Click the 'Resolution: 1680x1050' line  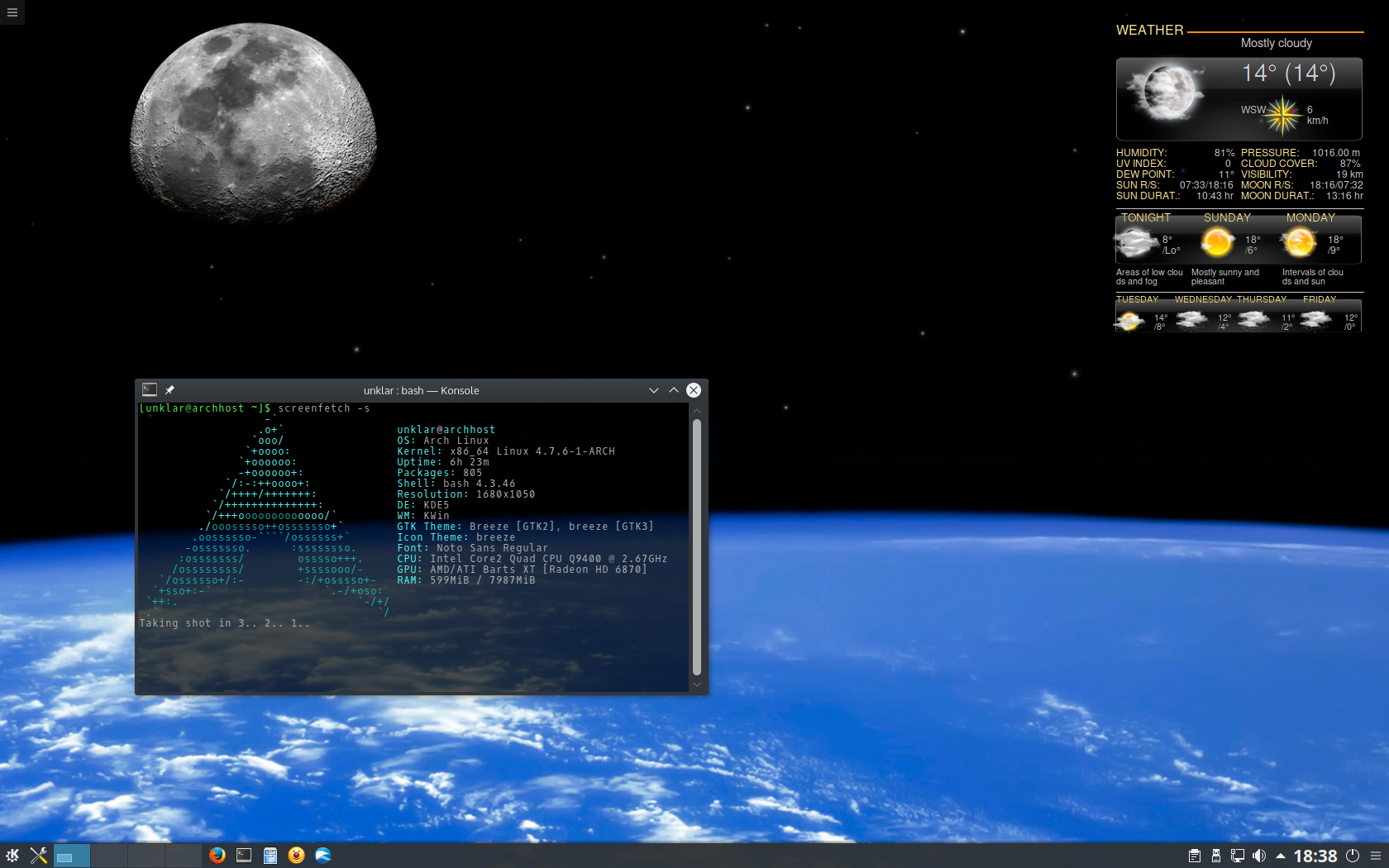click(466, 494)
